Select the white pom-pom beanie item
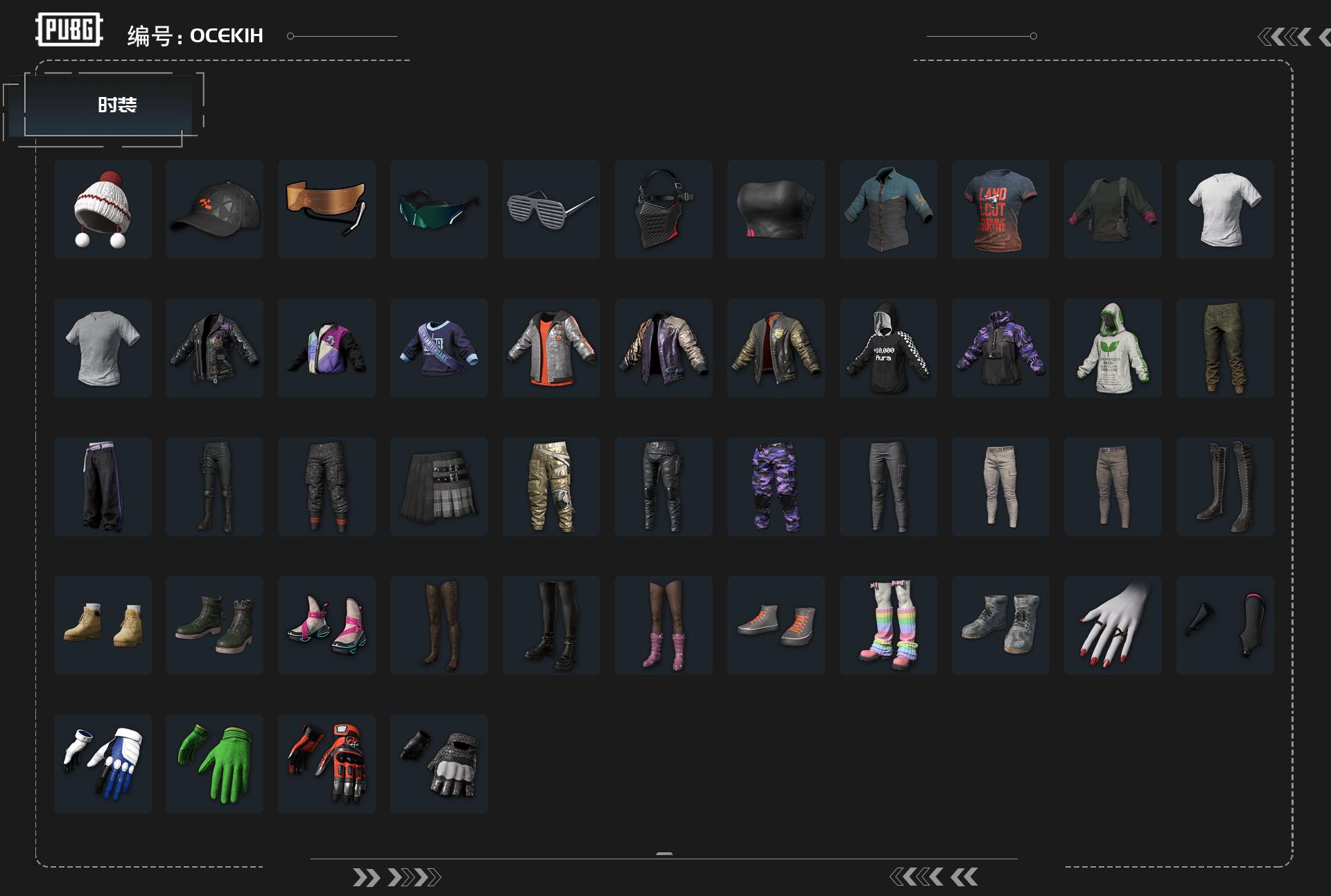The height and width of the screenshot is (896, 1331). click(x=103, y=209)
